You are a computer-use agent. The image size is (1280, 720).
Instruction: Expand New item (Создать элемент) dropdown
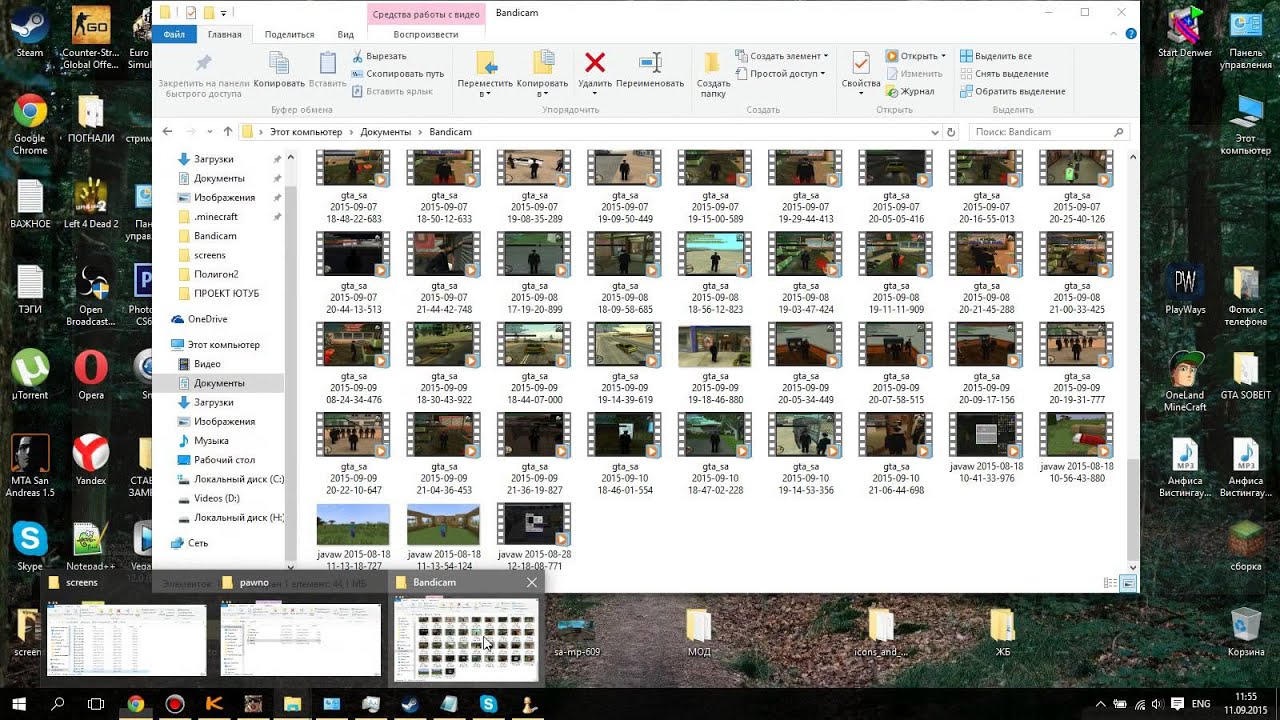point(782,56)
